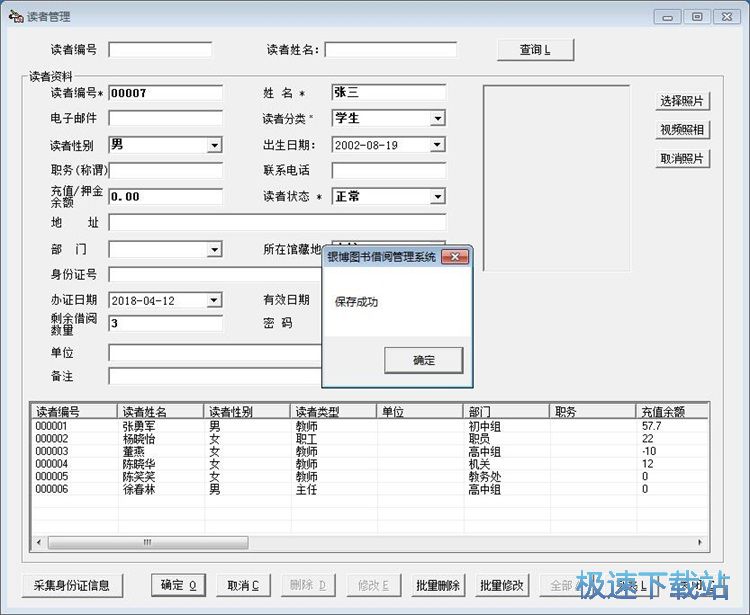Image resolution: width=750 pixels, height=615 pixels.
Task: Click the reader list scroll right arrow
Action: [700, 542]
